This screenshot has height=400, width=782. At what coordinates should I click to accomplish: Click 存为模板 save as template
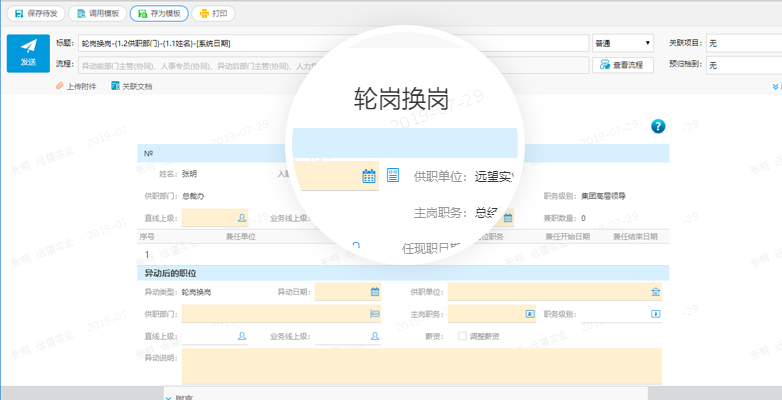click(157, 14)
